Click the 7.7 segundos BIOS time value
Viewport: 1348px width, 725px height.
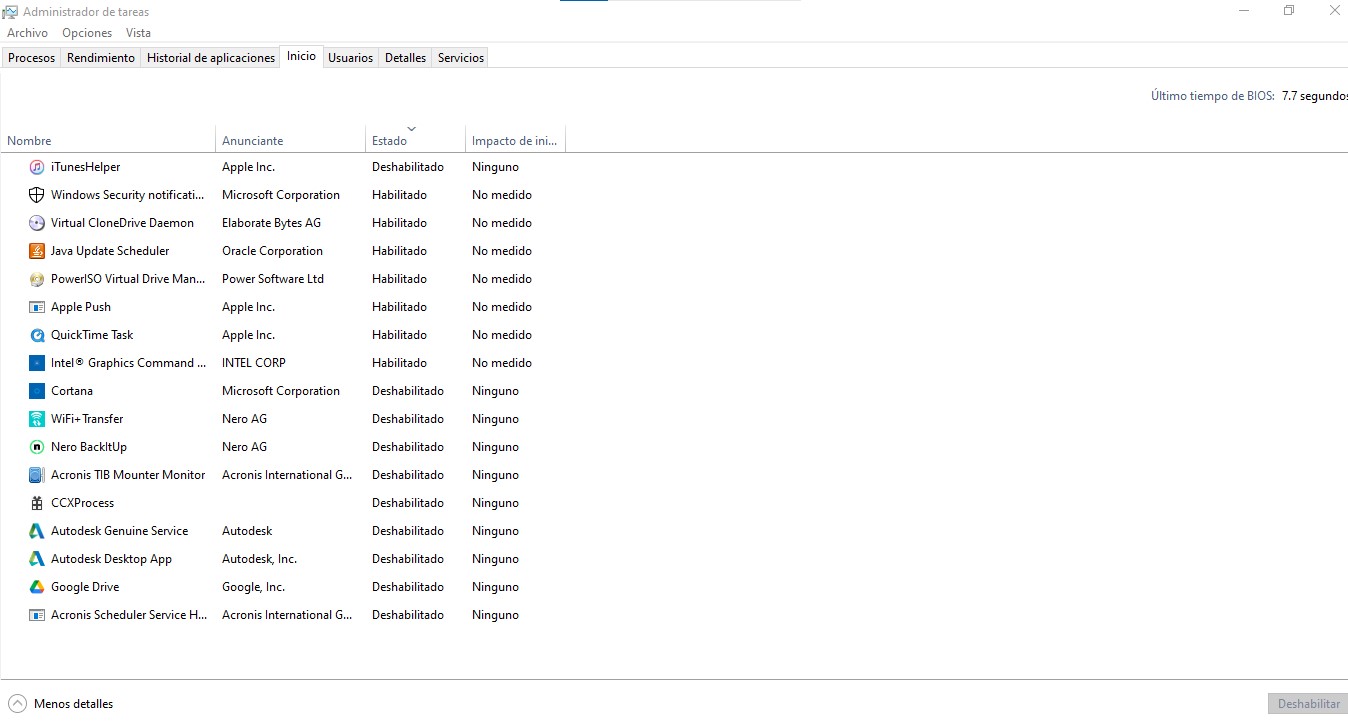pos(1315,96)
